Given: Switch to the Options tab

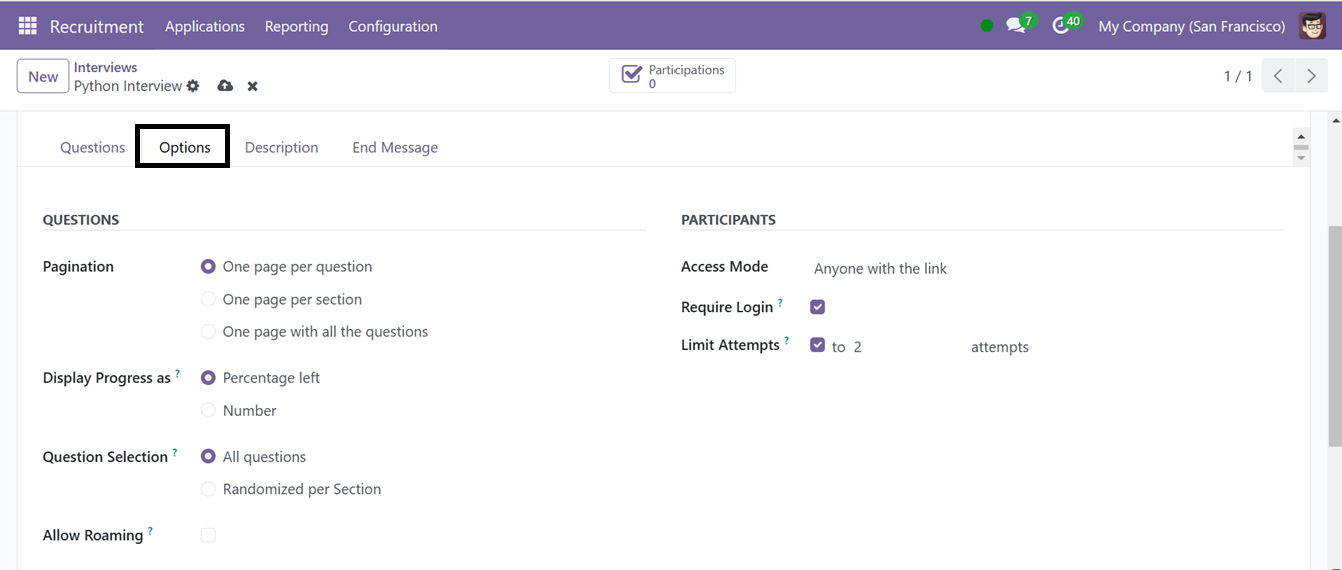Looking at the screenshot, I should pos(184,147).
